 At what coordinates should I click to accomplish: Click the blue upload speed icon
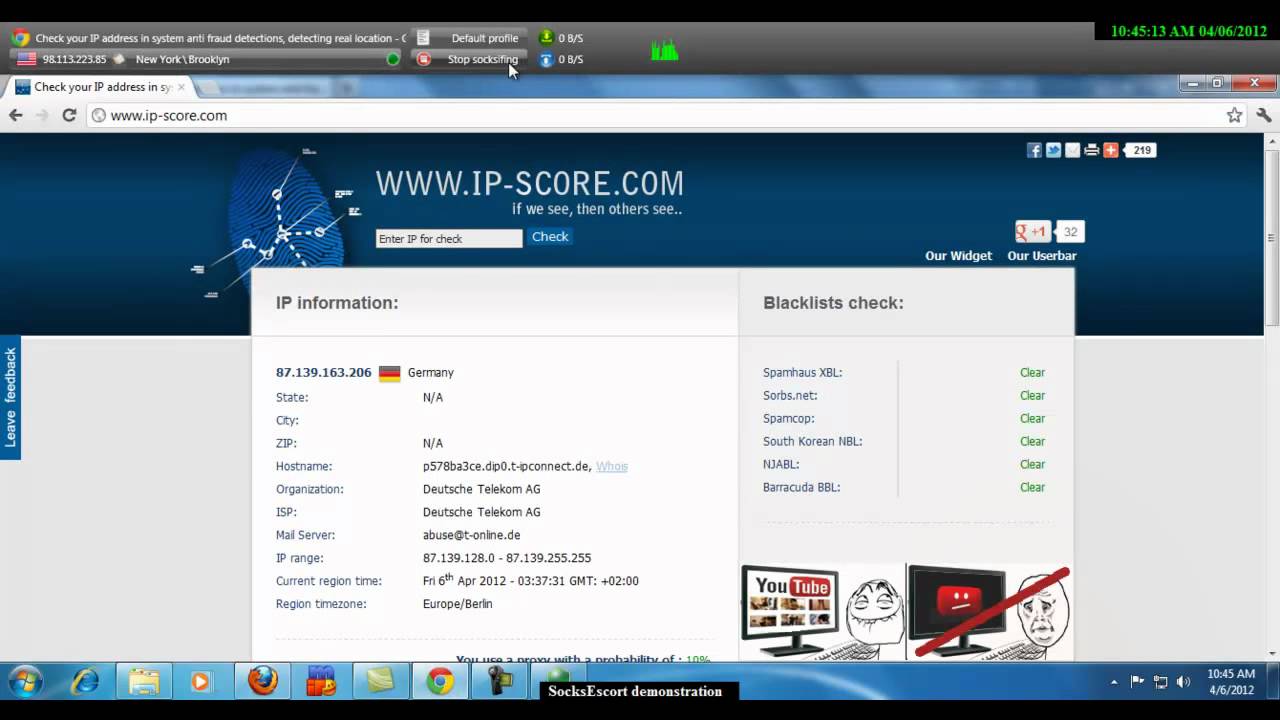[x=546, y=59]
